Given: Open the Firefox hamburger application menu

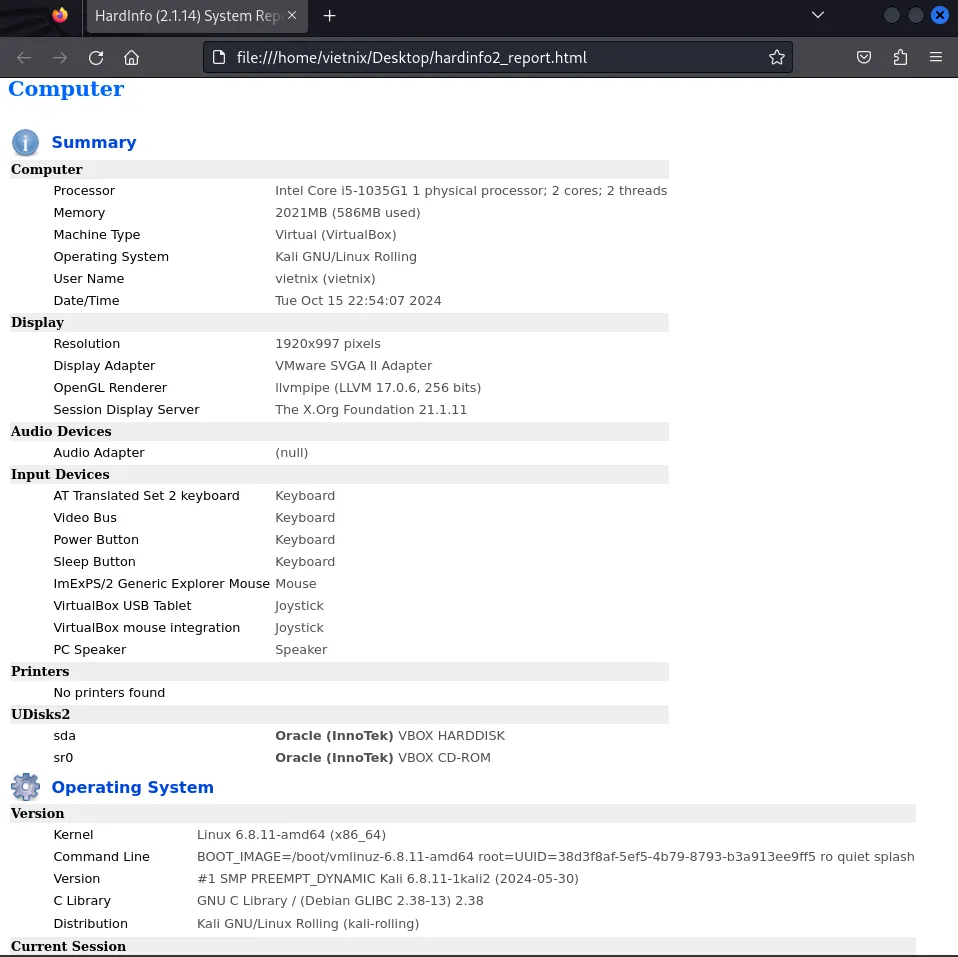Looking at the screenshot, I should click(935, 57).
